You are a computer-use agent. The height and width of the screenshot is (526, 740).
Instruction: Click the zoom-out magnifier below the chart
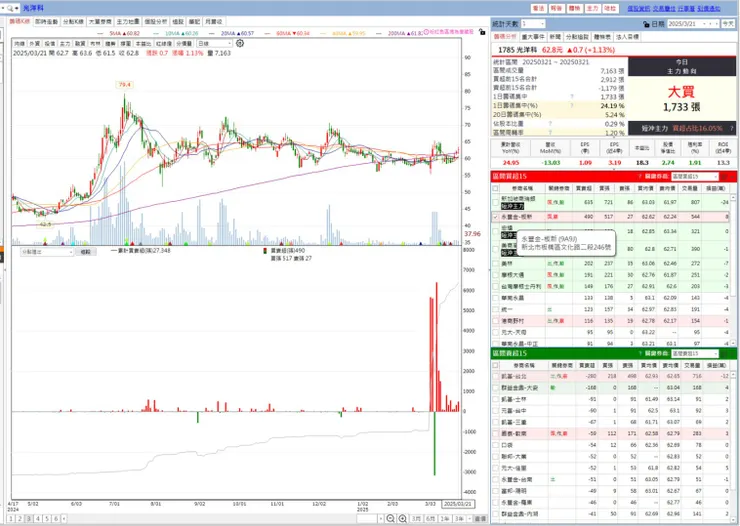pos(390,518)
